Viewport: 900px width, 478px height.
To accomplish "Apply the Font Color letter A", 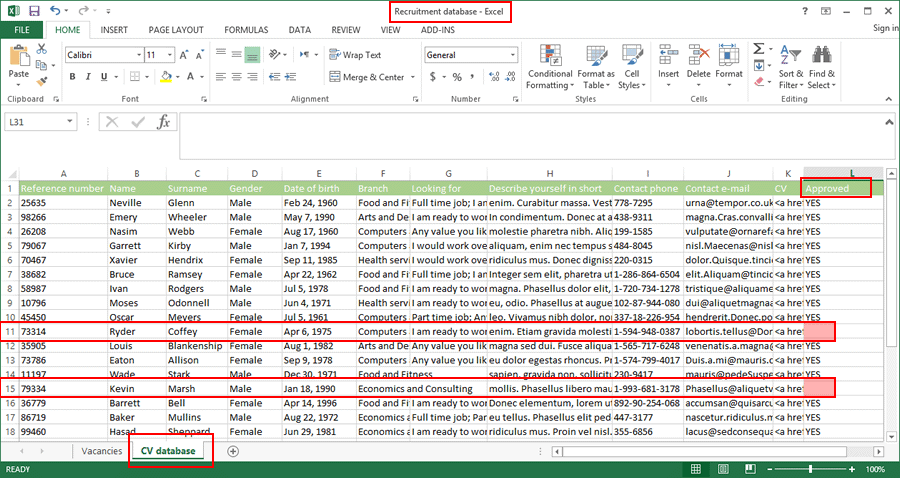I will pos(191,77).
